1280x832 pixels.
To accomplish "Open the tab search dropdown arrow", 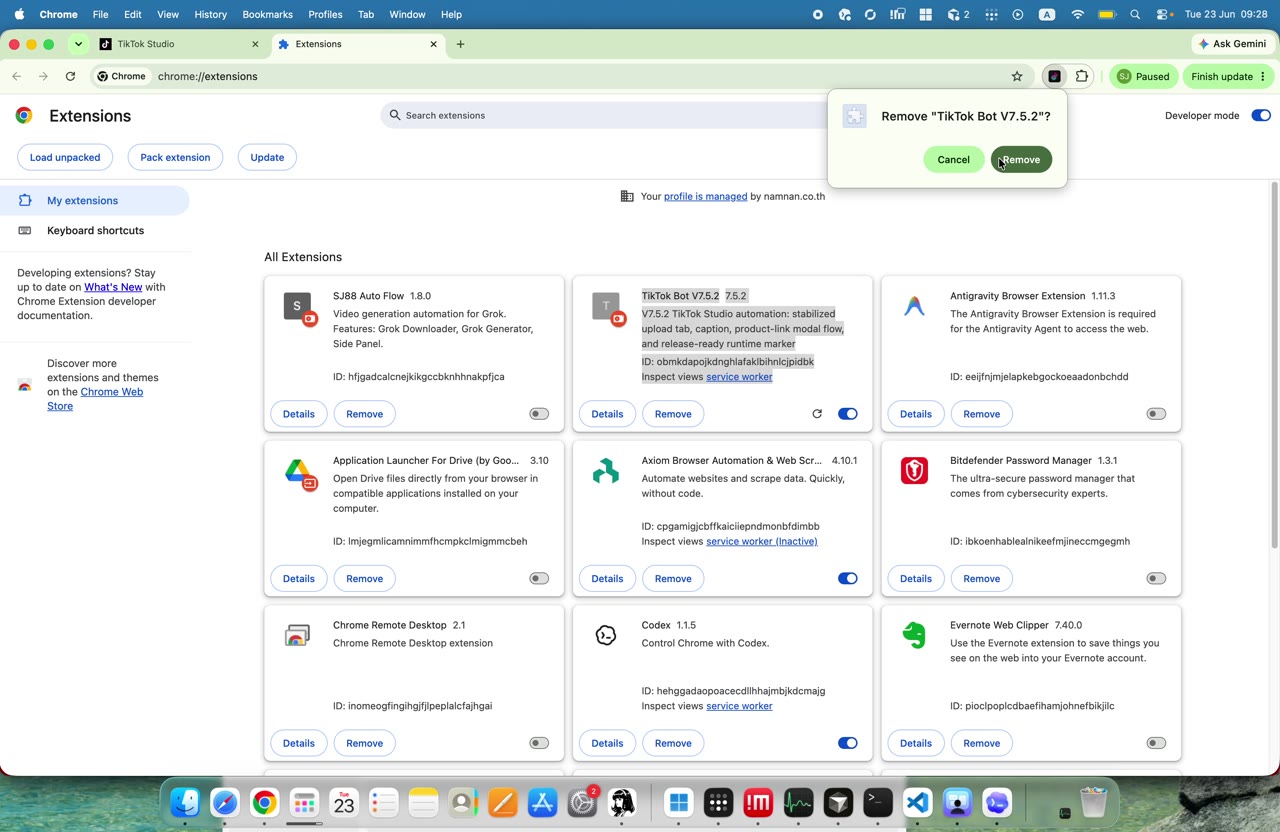I will tap(78, 44).
